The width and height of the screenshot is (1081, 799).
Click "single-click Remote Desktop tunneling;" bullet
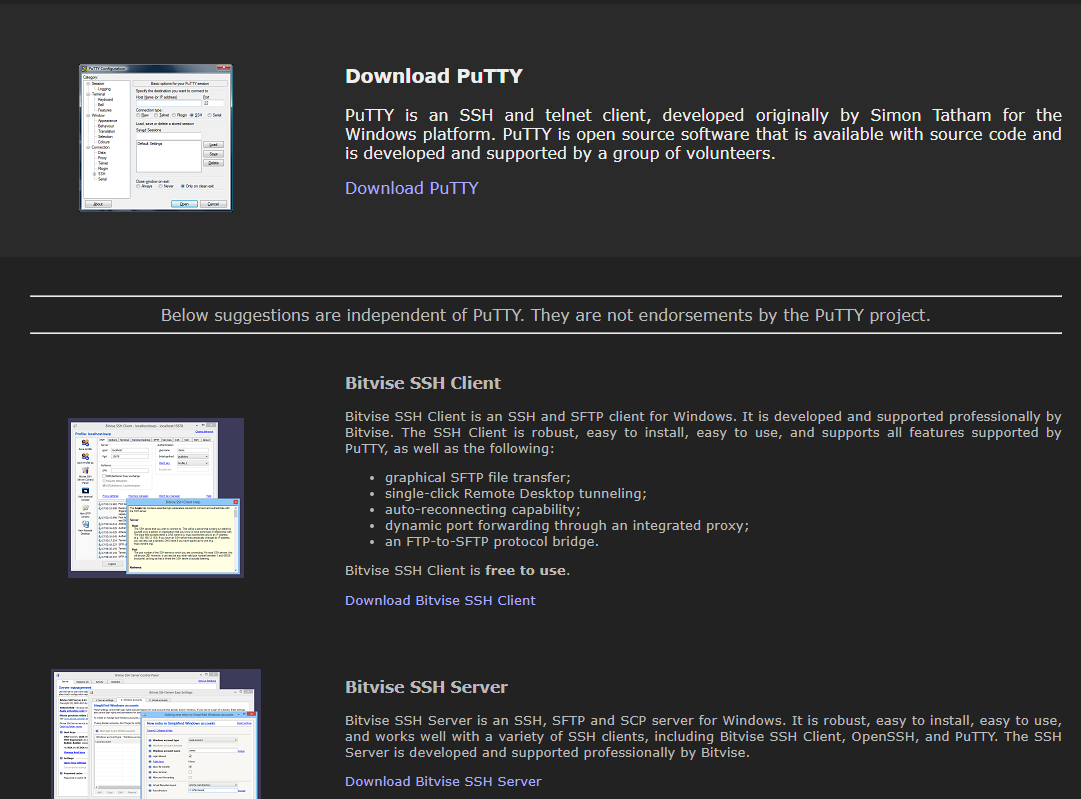tap(516, 494)
